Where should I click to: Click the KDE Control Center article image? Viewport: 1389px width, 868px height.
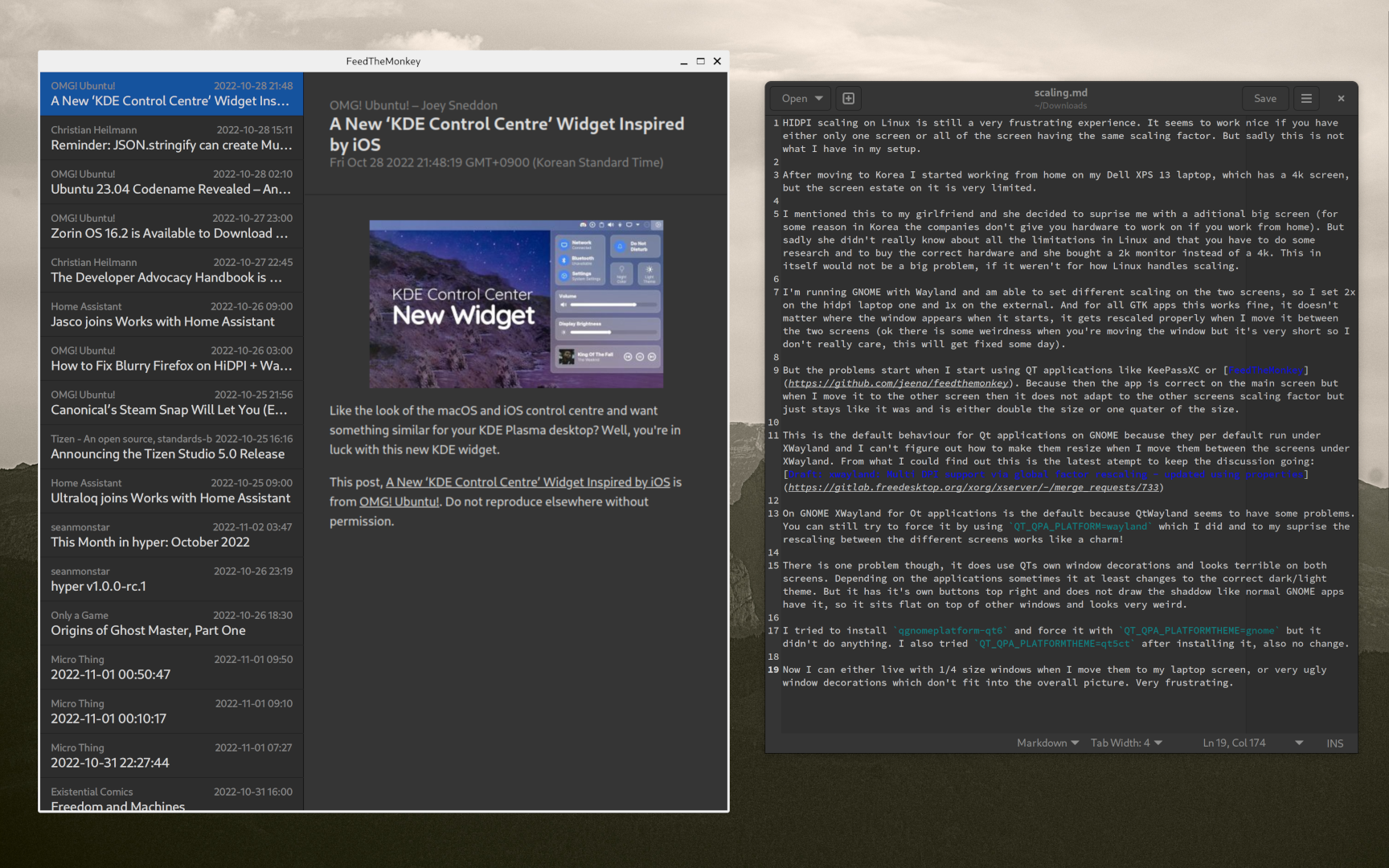[x=516, y=305]
